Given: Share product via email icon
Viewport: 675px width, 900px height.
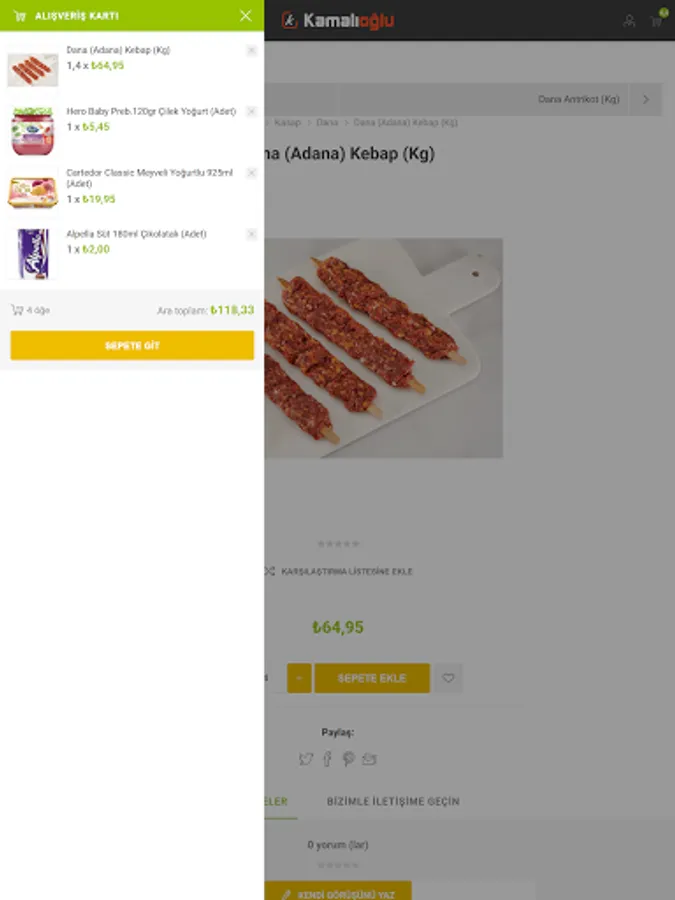Looking at the screenshot, I should pyautogui.click(x=369, y=759).
